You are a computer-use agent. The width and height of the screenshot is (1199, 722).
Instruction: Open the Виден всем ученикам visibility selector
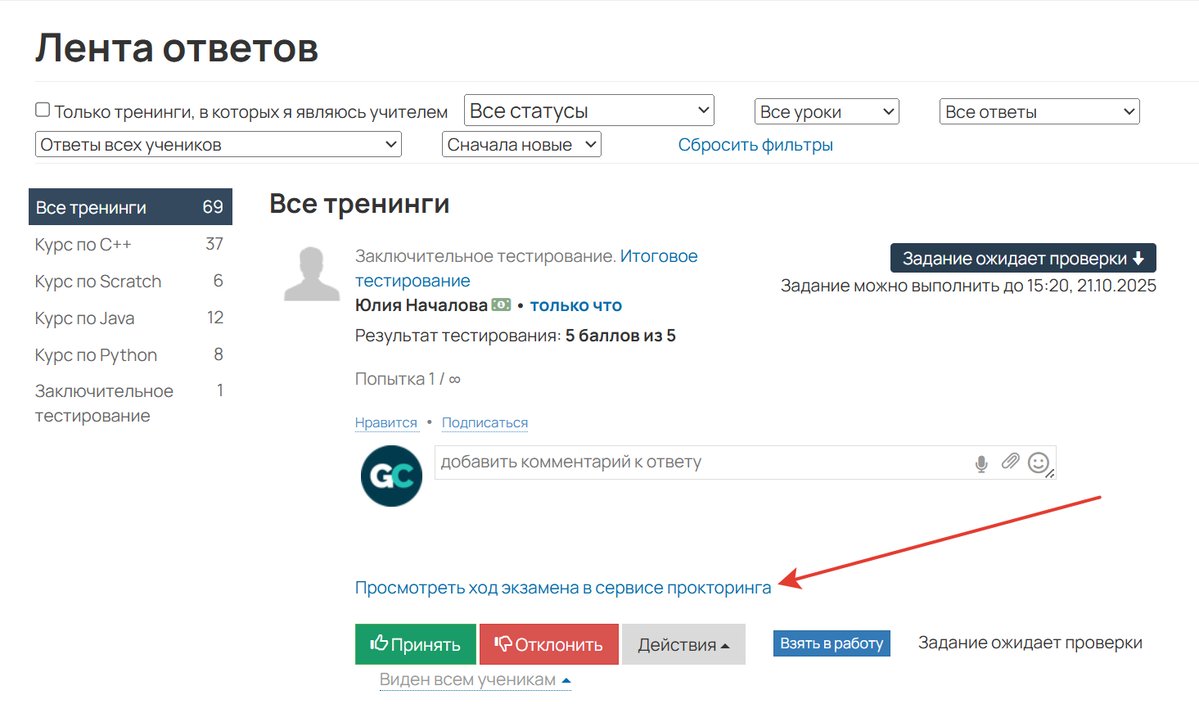473,679
